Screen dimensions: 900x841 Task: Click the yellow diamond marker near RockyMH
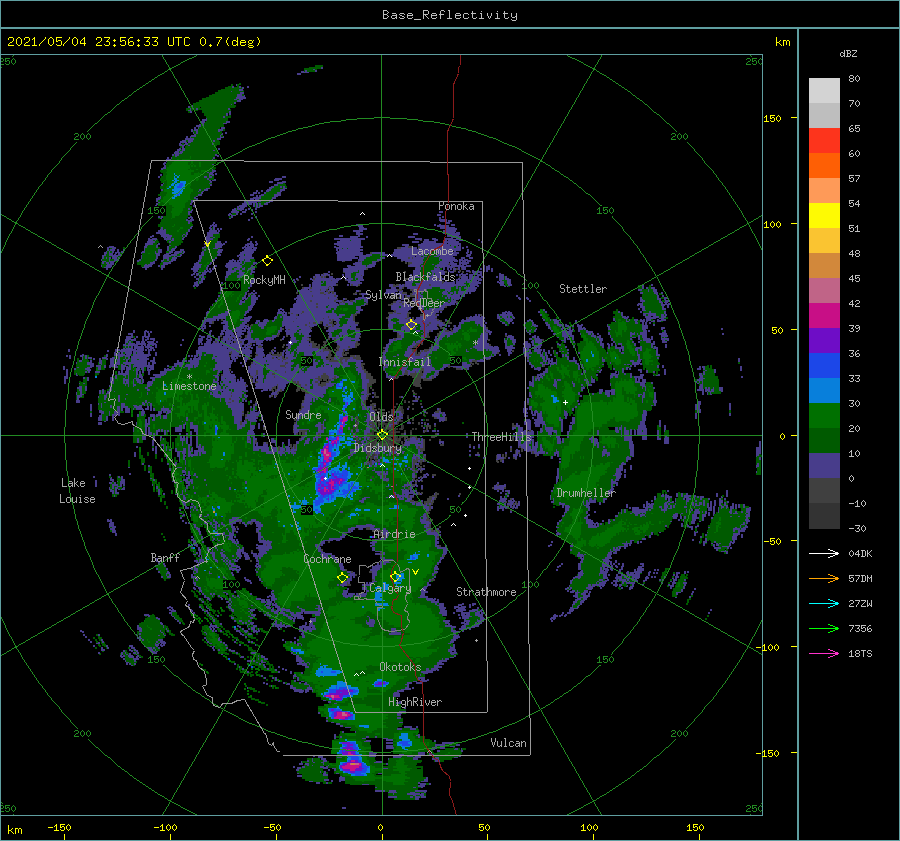pos(267,261)
